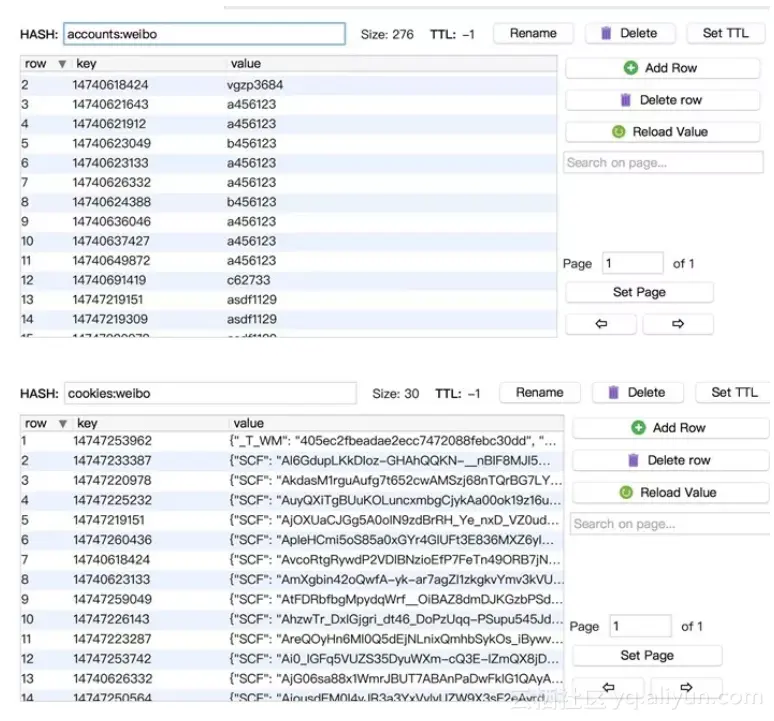This screenshot has height=721, width=774.
Task: Click value column header in cookies:weibo table
Action: coord(248,423)
